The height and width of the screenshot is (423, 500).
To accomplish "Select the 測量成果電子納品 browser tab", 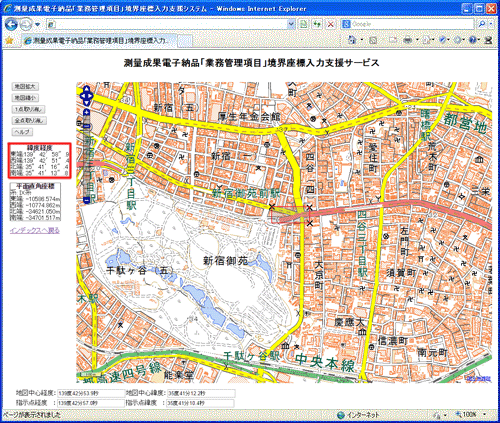I will [x=99, y=40].
